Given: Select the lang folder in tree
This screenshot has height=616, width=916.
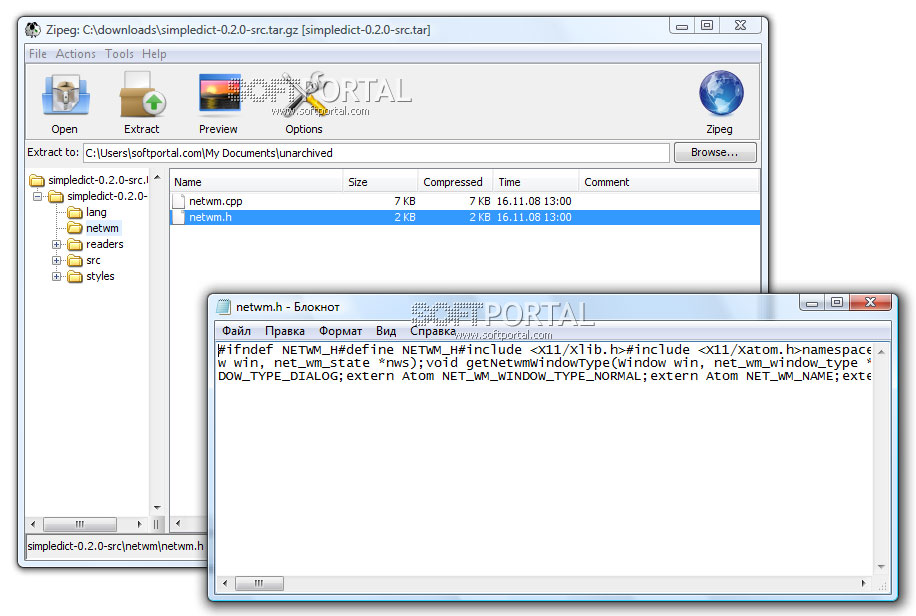Looking at the screenshot, I should click(x=96, y=212).
